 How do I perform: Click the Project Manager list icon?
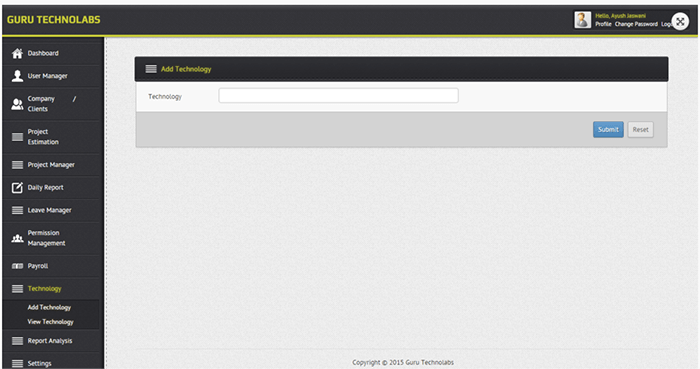tap(17, 165)
